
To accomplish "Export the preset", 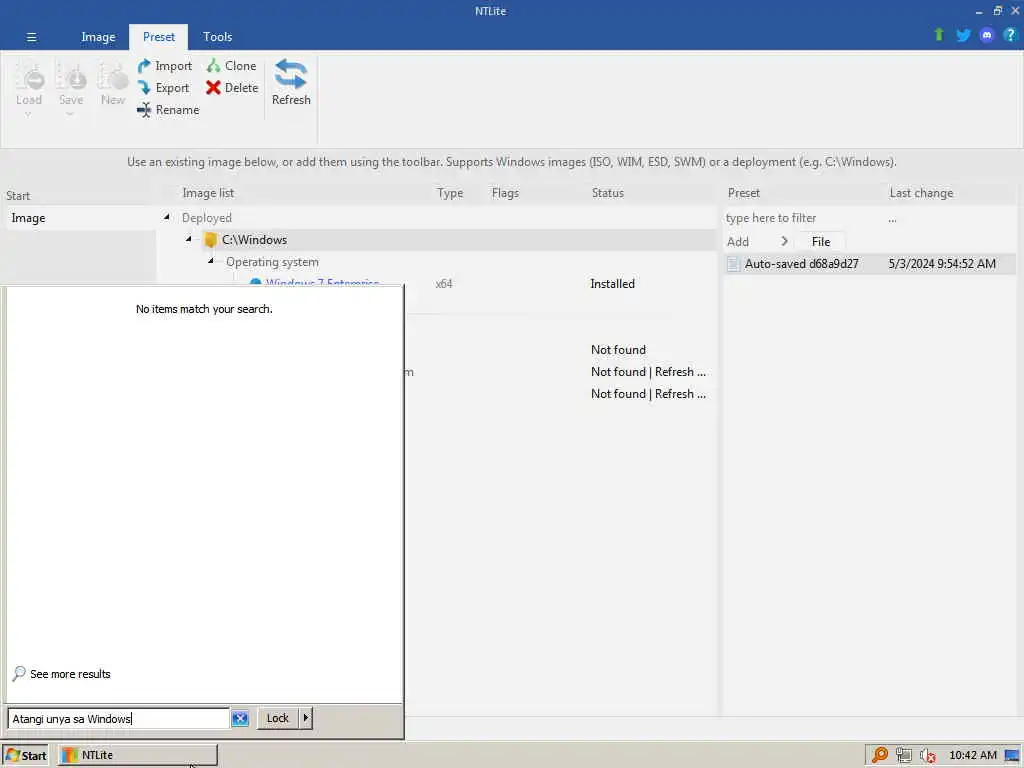I will pyautogui.click(x=163, y=88).
